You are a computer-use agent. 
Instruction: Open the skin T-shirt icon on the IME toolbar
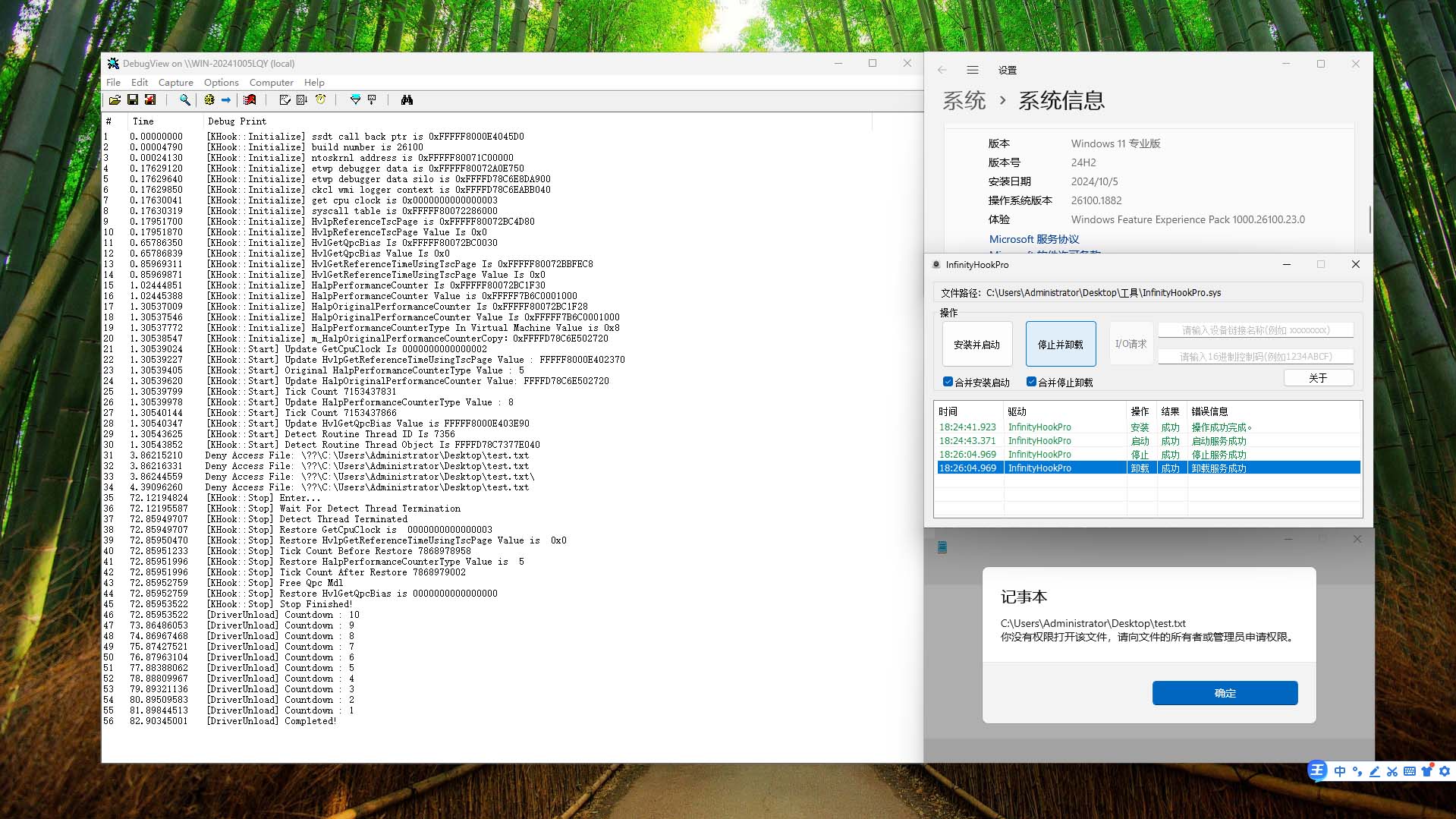click(1427, 771)
